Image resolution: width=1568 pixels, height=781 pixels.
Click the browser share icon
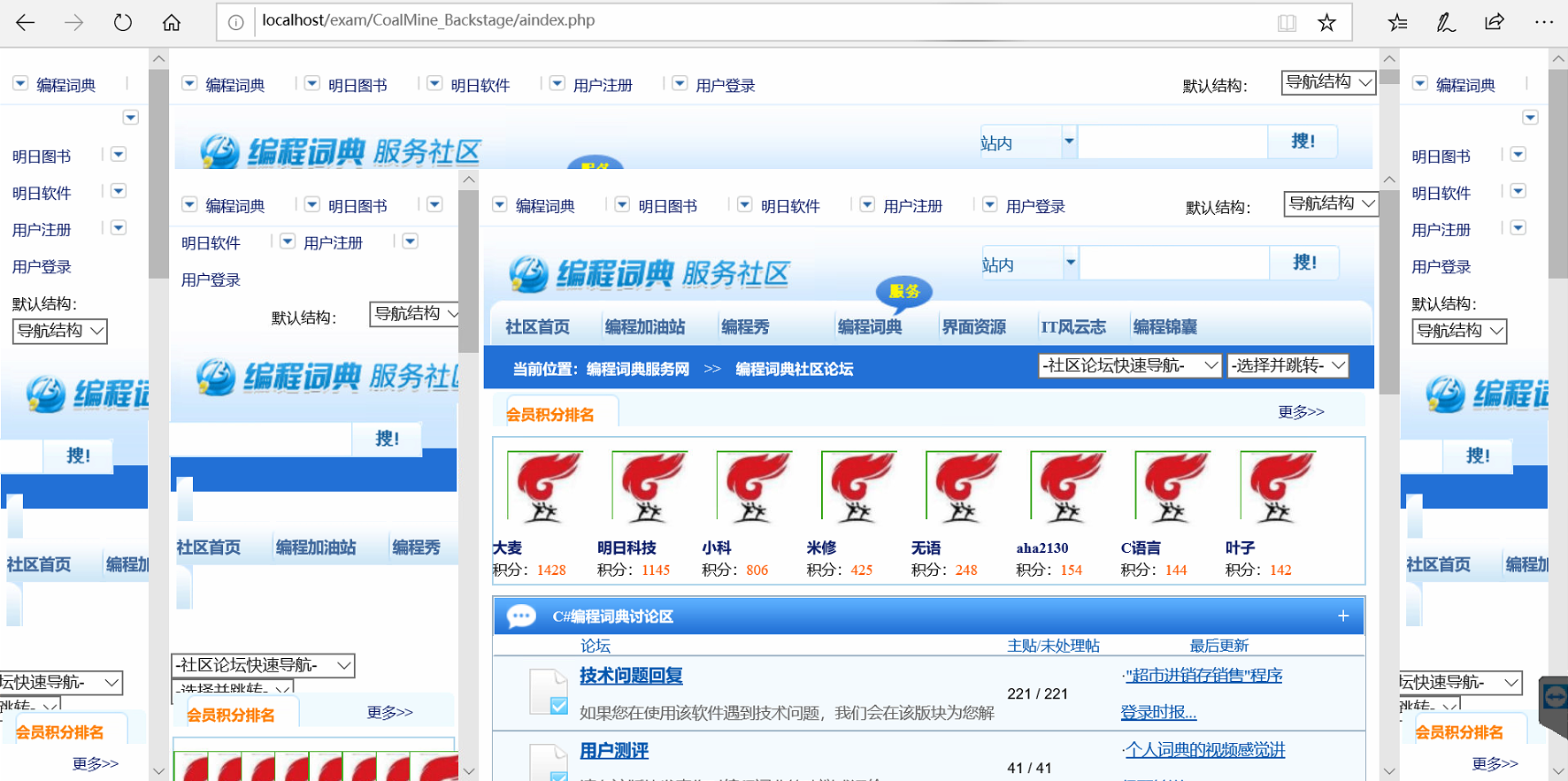tap(1495, 22)
